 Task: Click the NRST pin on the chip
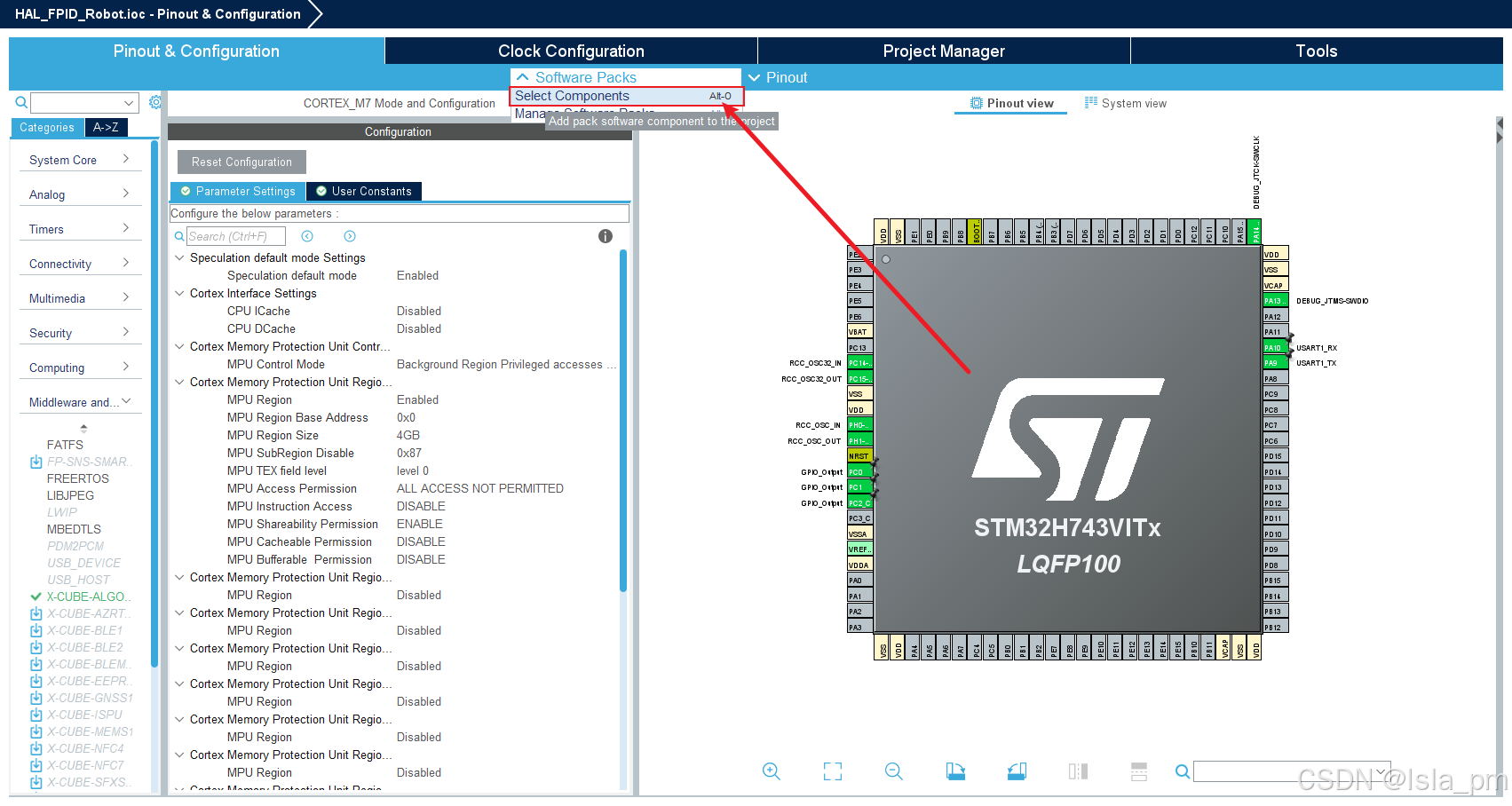click(x=859, y=456)
